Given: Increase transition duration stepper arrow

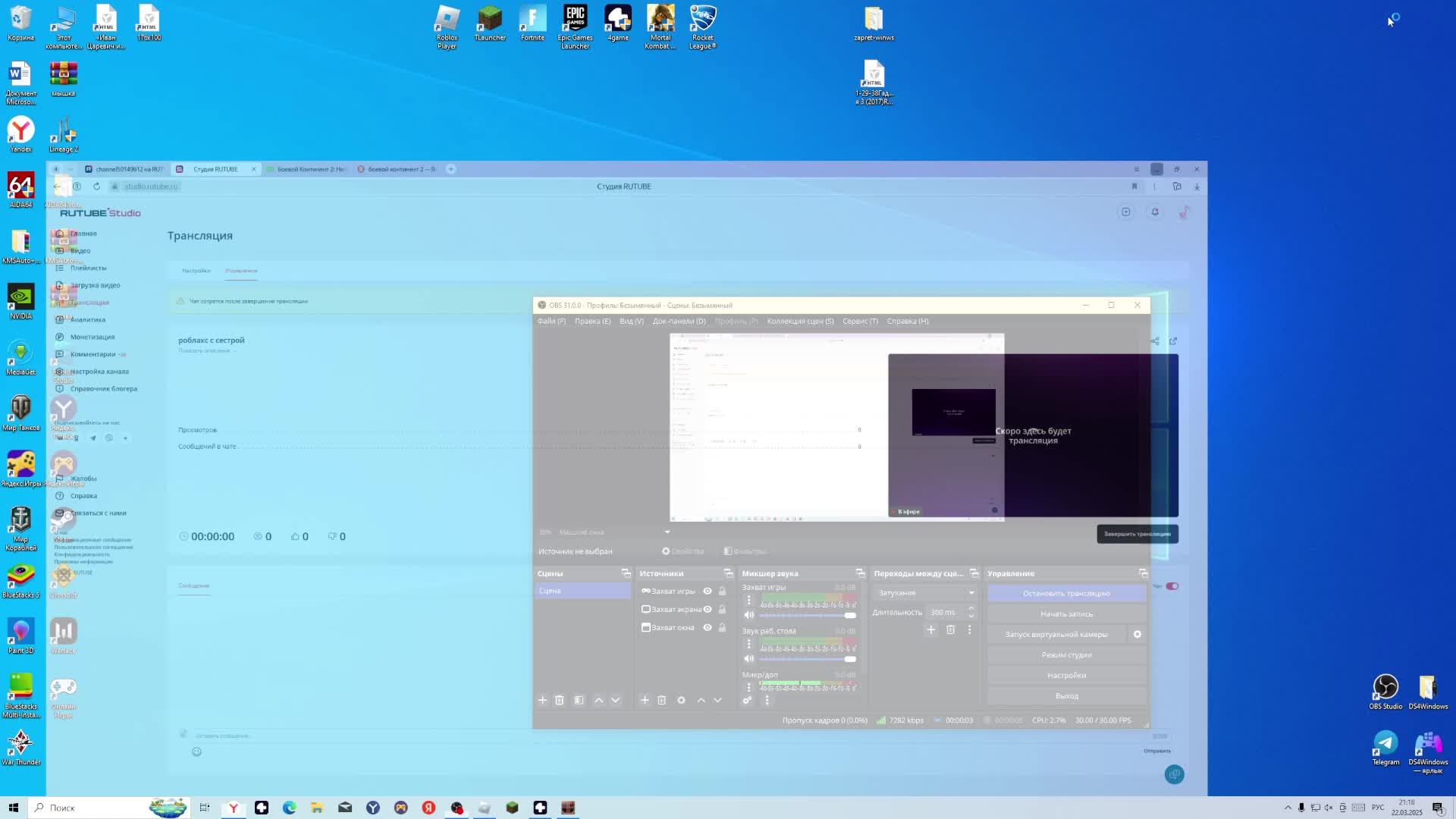Looking at the screenshot, I should click(971, 608).
